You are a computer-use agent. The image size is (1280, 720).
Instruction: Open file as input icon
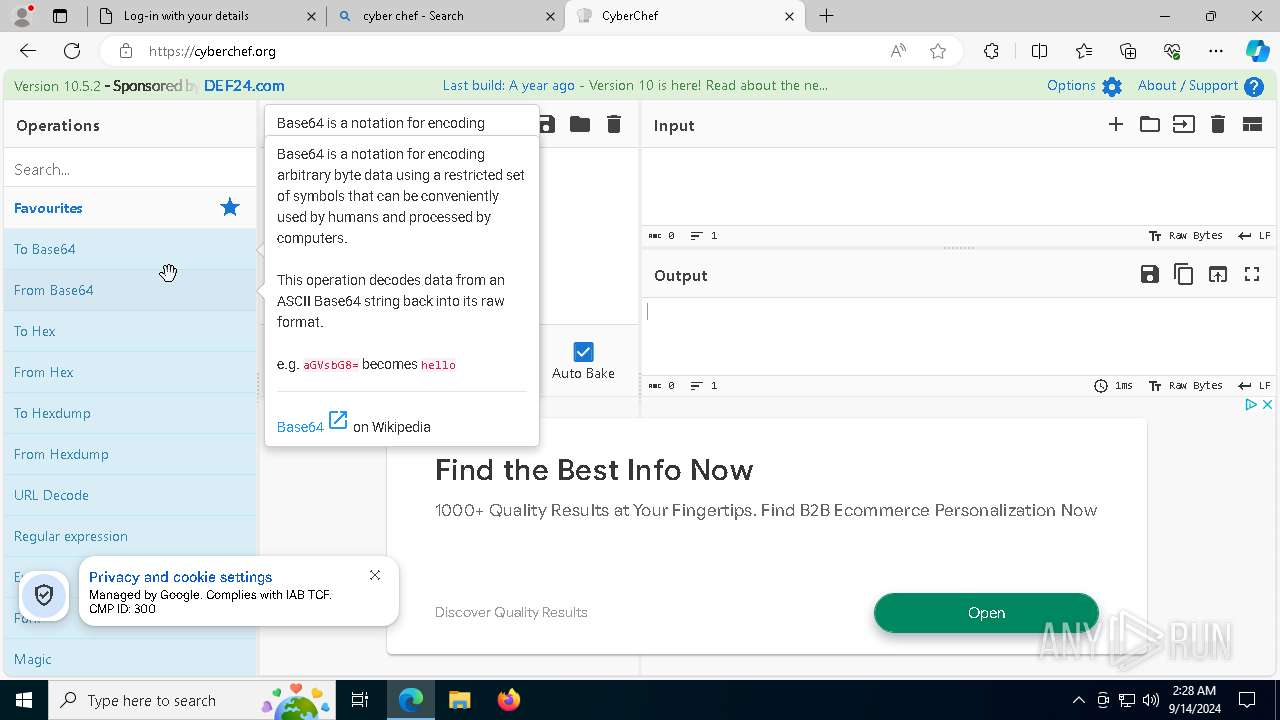[1184, 124]
